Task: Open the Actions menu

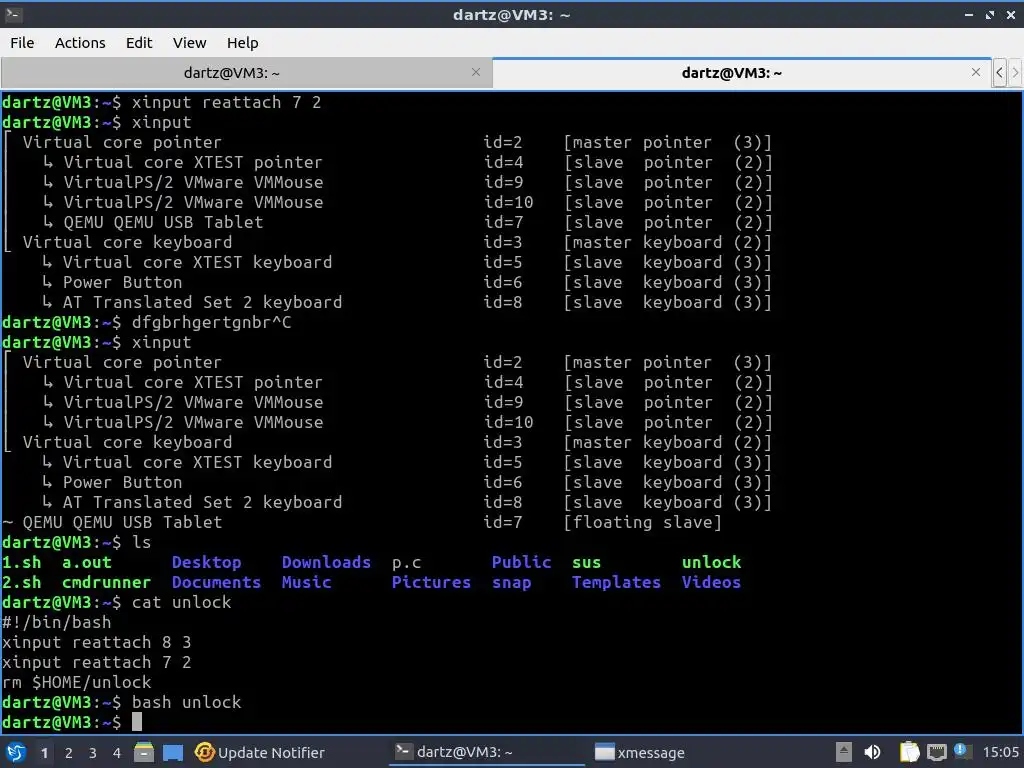Action: pos(80,42)
